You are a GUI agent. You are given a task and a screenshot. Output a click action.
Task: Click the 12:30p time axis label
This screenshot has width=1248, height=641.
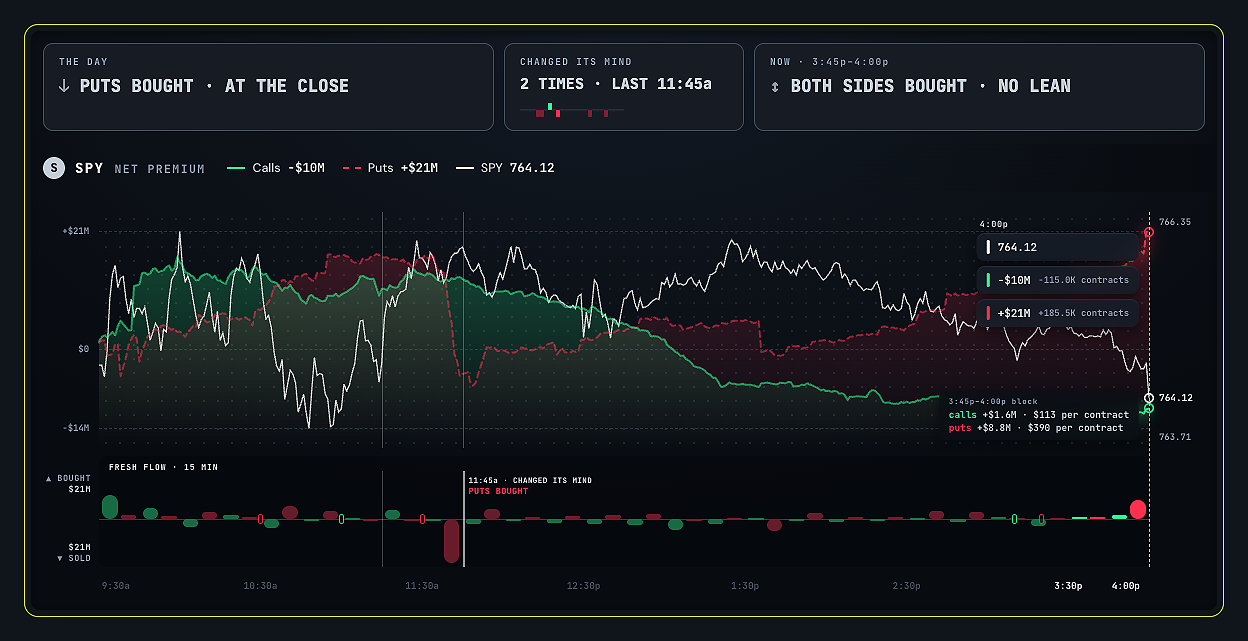tap(583, 585)
